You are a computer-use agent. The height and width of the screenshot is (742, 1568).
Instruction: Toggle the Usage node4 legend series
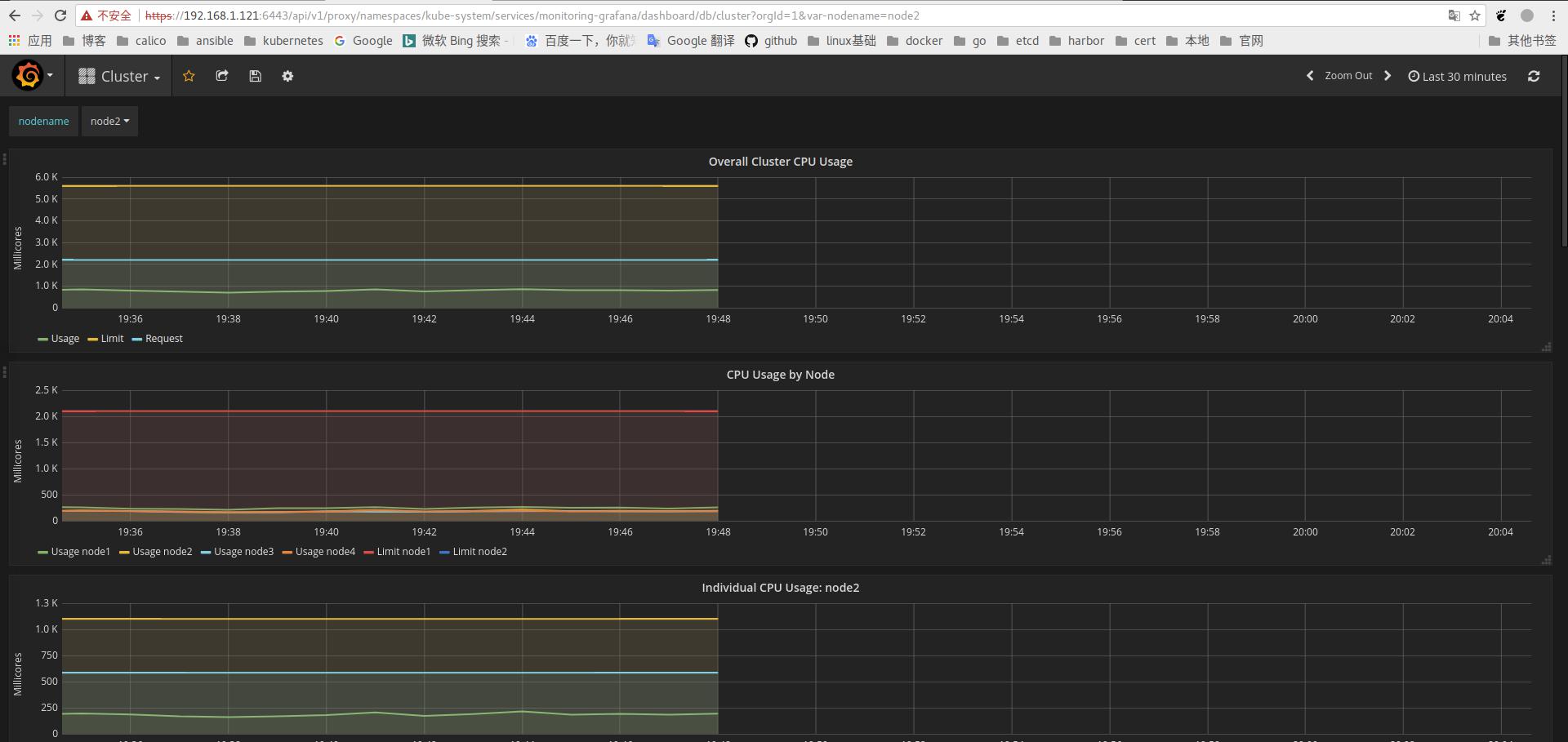click(318, 552)
